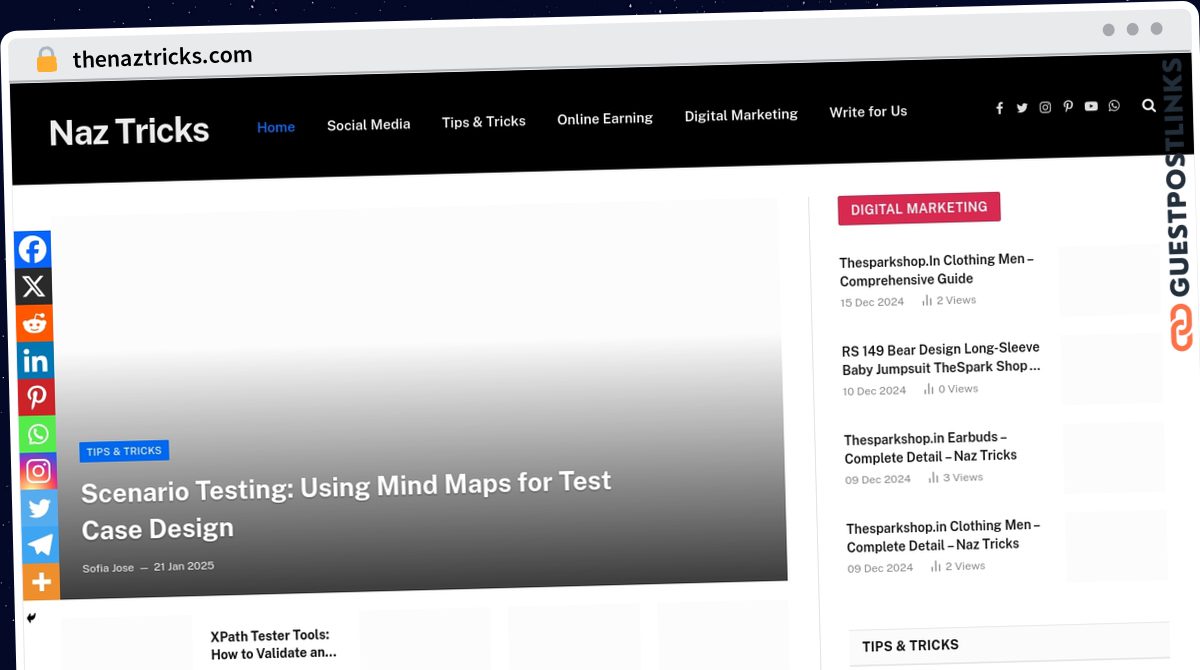1200x670 pixels.
Task: Open search magnifier in header
Action: point(1149,105)
